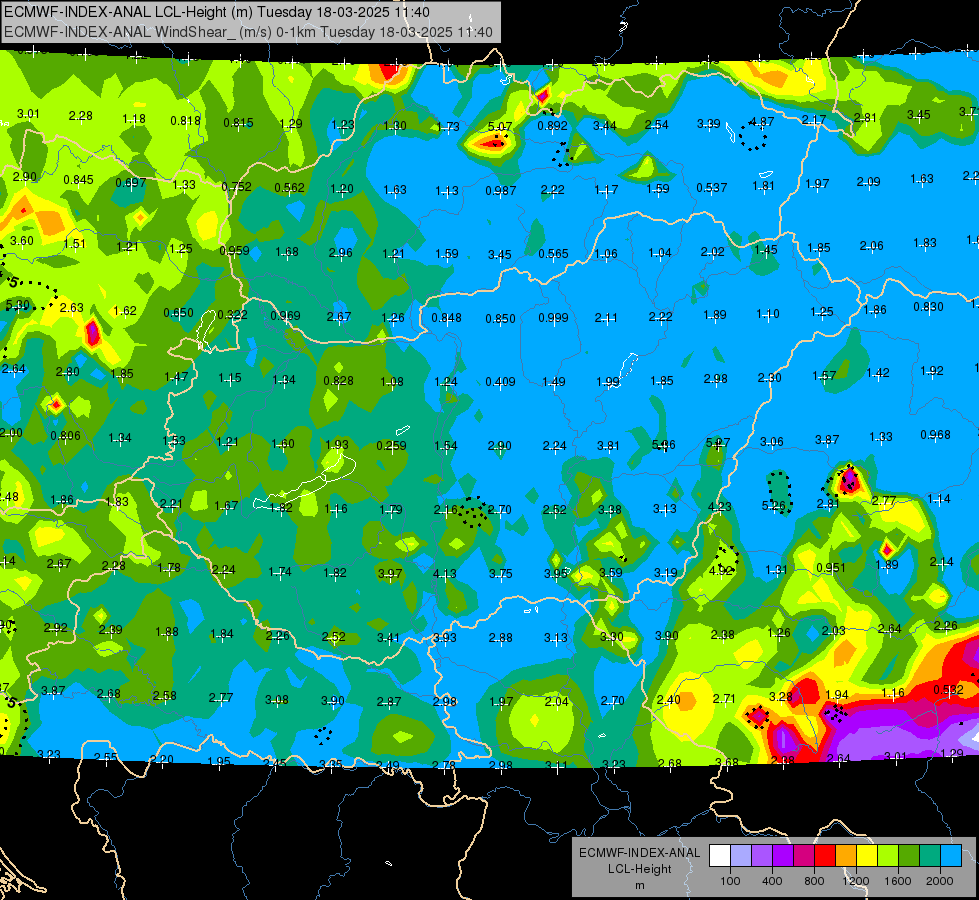Select the white legend color swatch
Screen dimensions: 979x900
[720, 856]
